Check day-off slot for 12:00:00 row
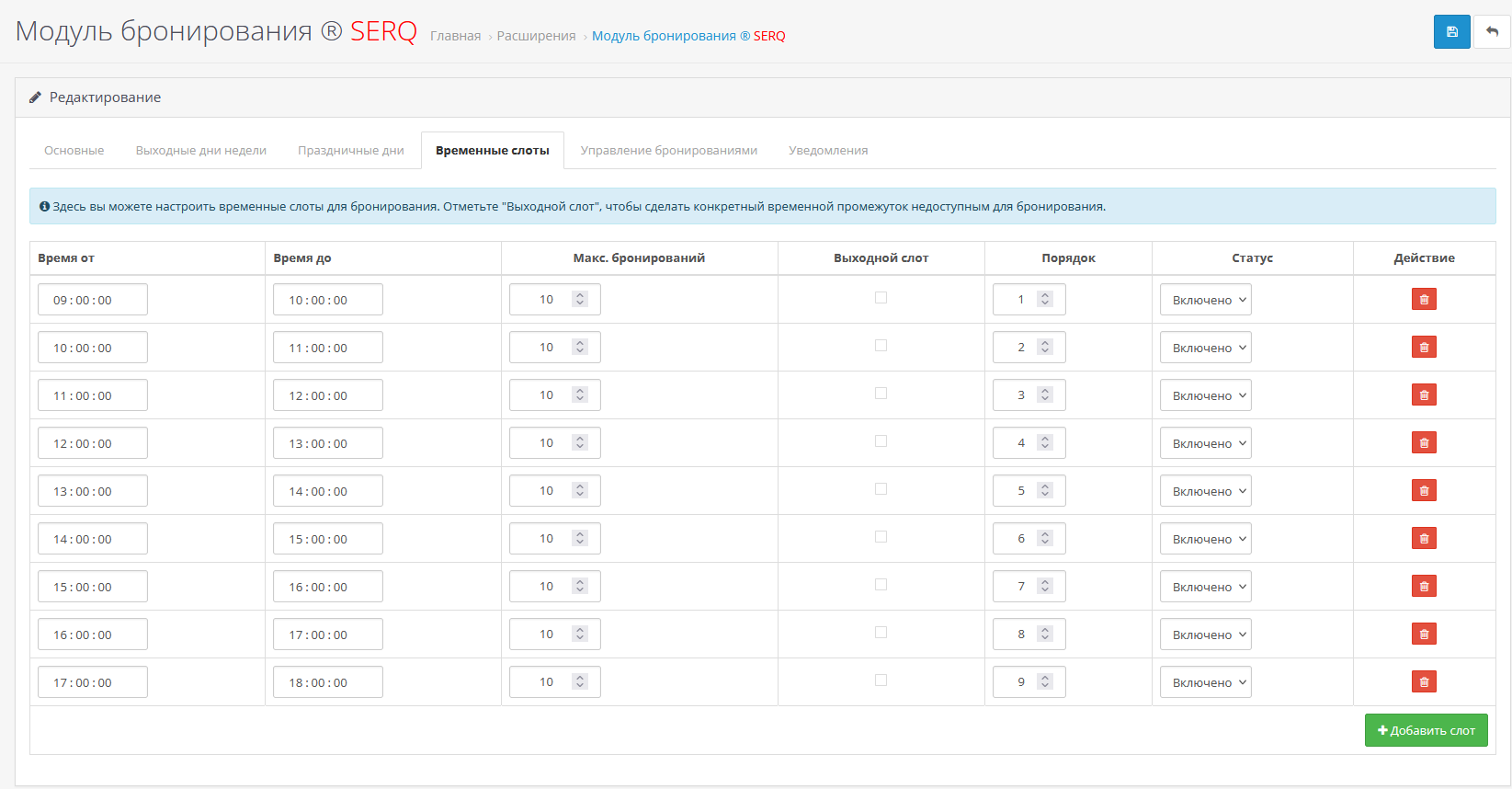 [881, 441]
